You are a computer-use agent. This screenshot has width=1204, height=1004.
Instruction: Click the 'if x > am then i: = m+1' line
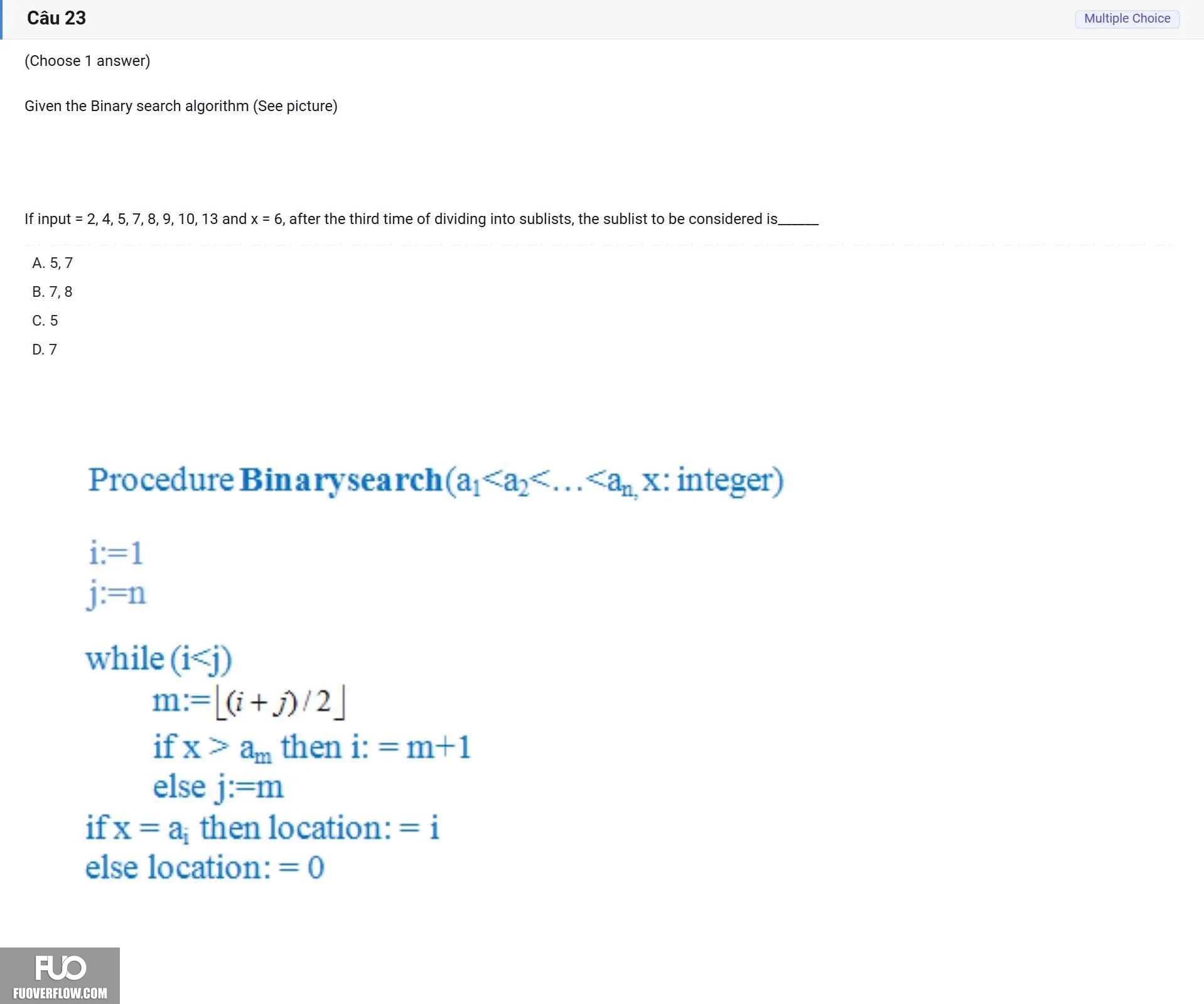point(312,748)
